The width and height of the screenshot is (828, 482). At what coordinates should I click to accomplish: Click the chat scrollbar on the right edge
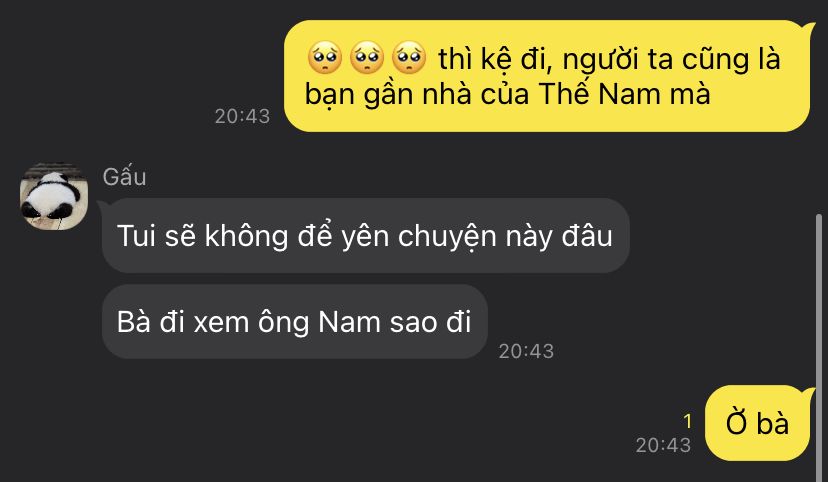pos(818,346)
